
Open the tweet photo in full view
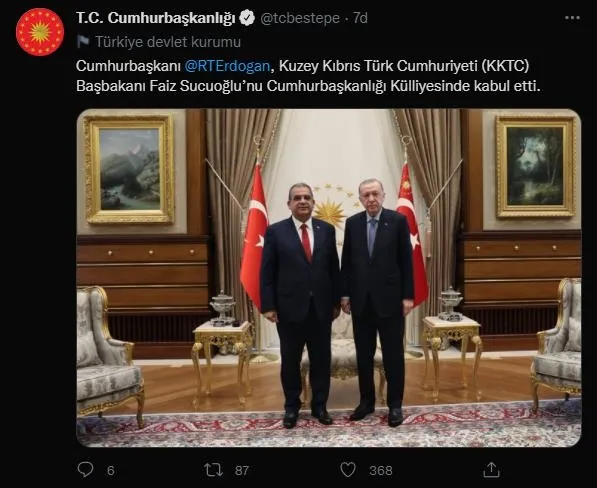pyautogui.click(x=329, y=278)
